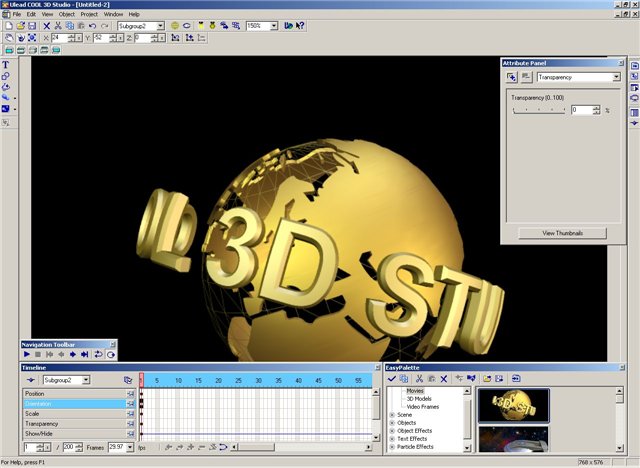Expand the Text Effects tree node
Viewport: 640px width, 468px height.
392,439
